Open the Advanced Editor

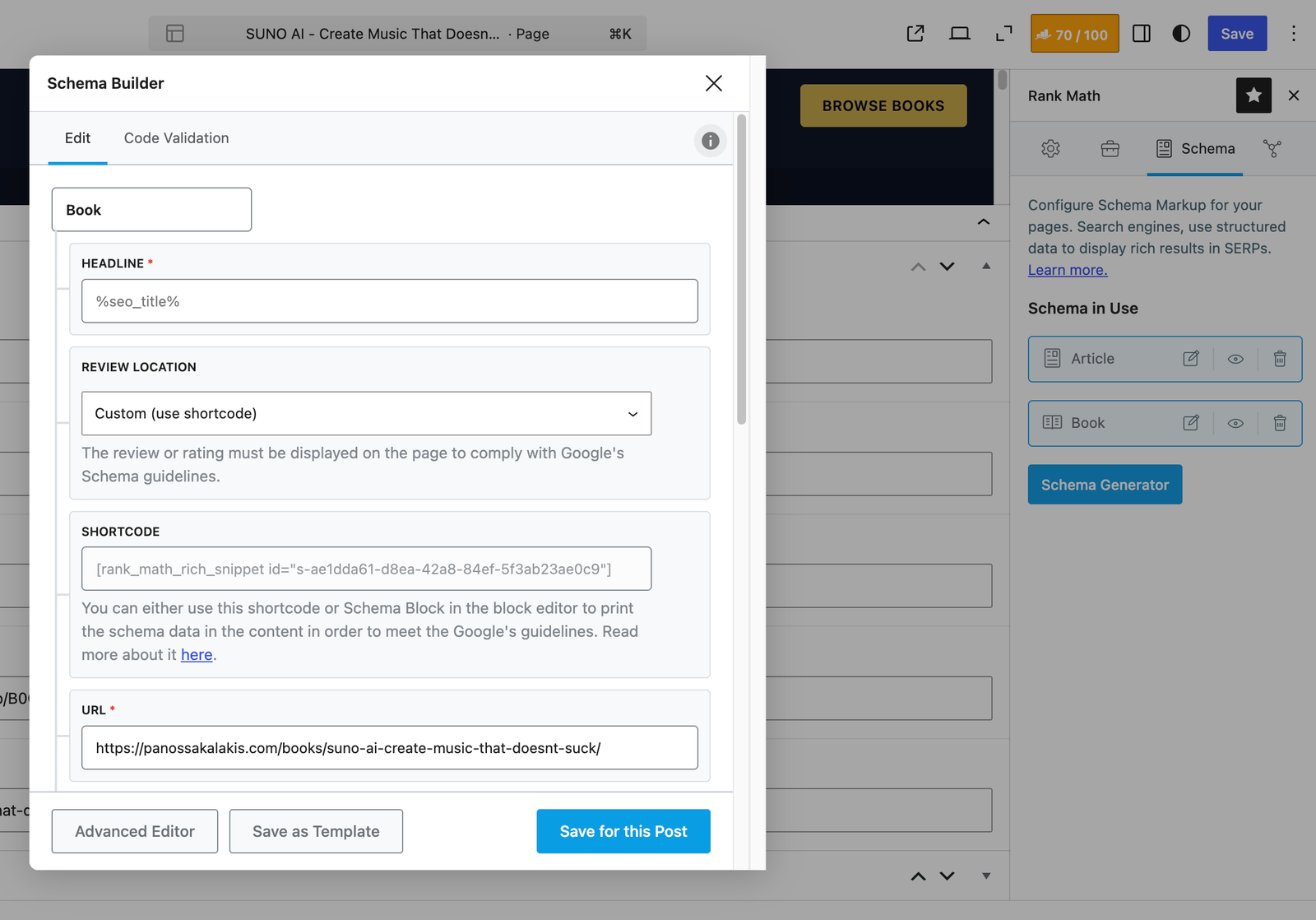[x=135, y=831]
